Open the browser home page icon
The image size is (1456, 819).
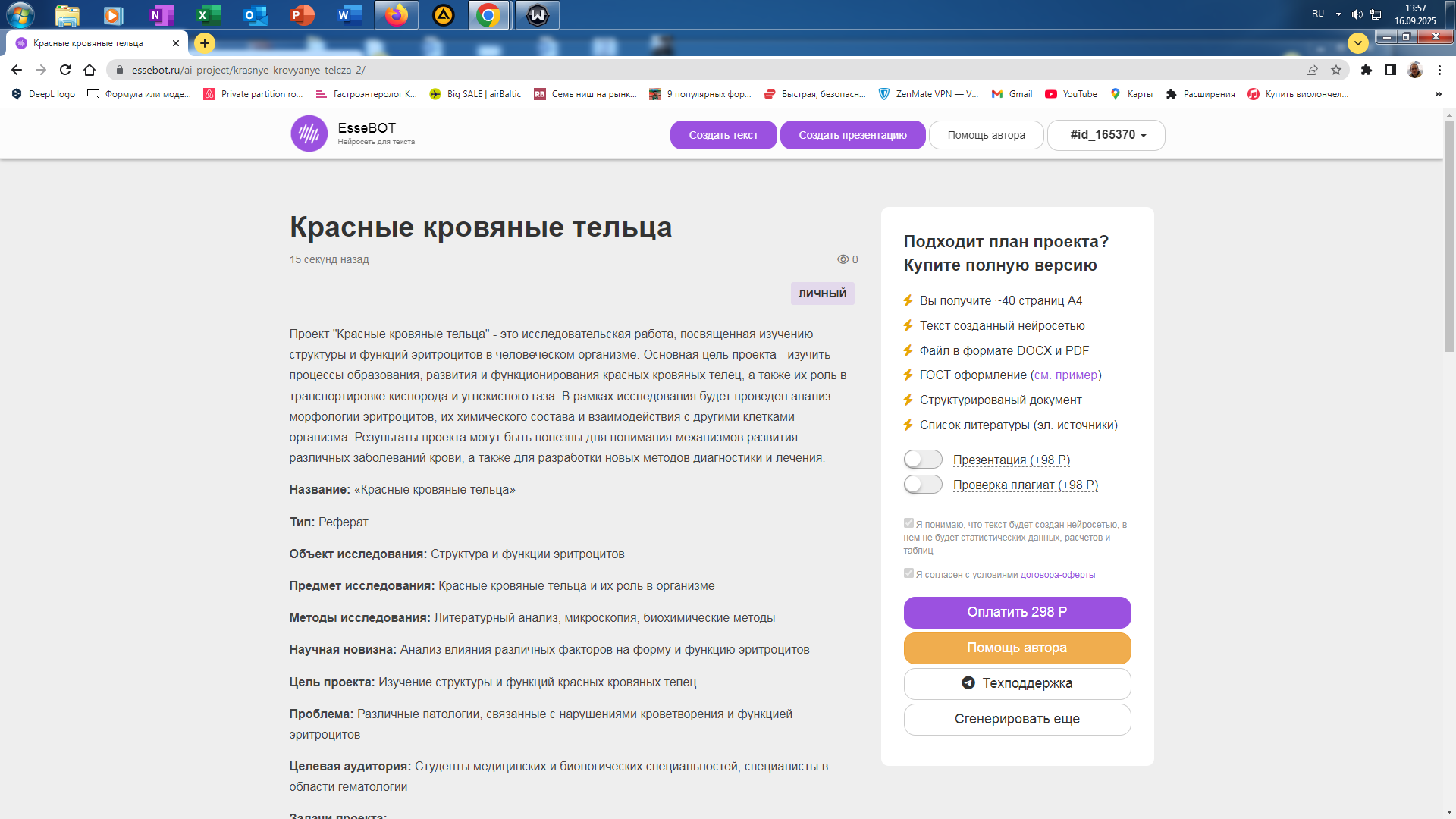(89, 70)
